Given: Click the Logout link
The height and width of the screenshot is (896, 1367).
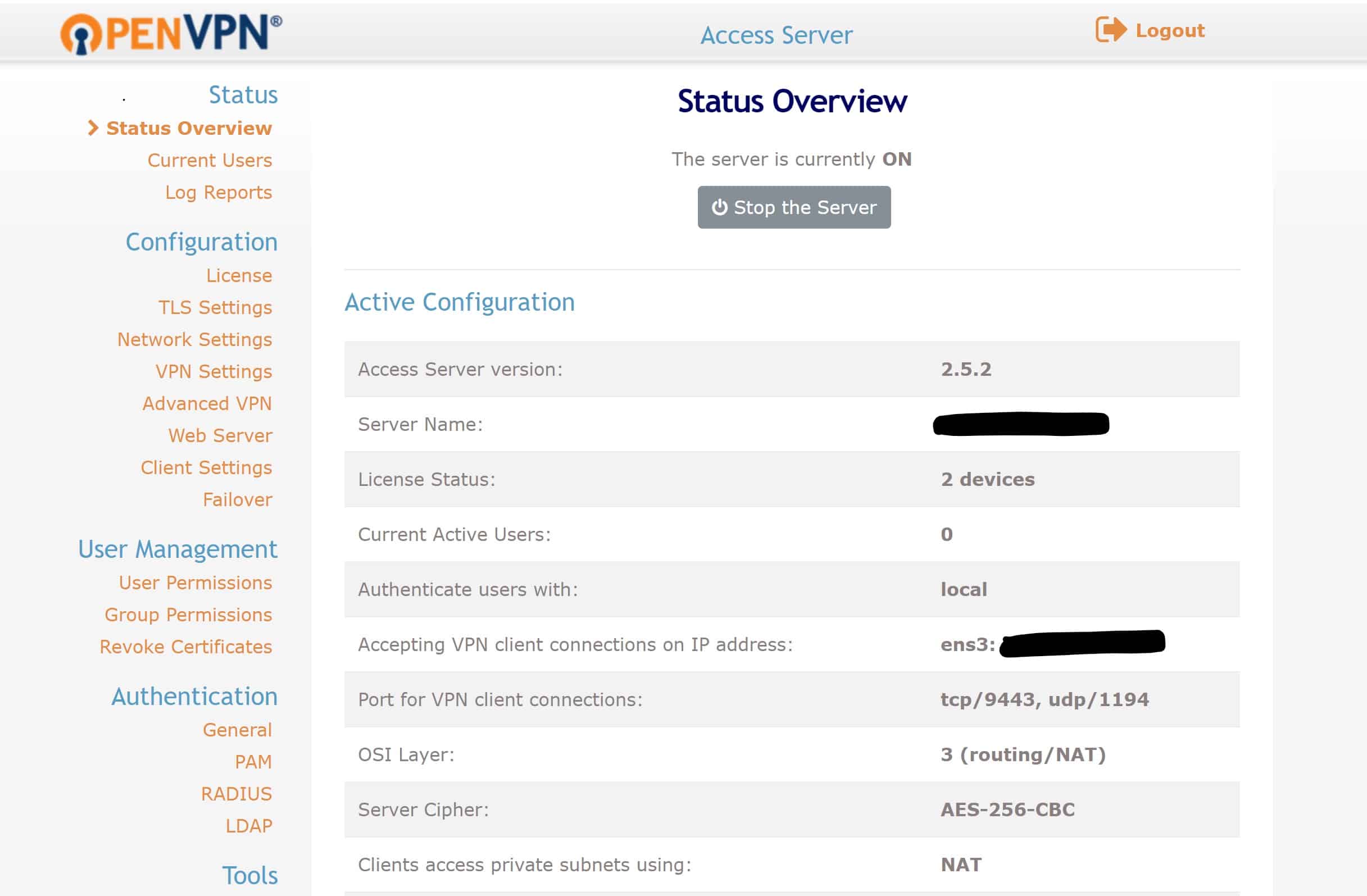Looking at the screenshot, I should [1169, 30].
